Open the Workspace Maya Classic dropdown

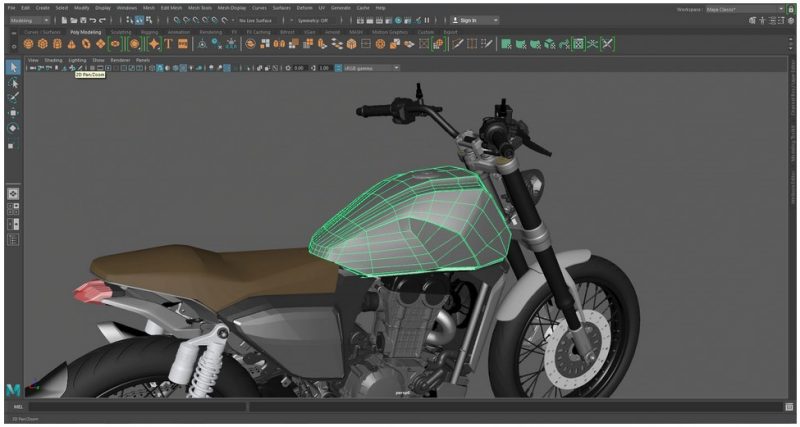(745, 9)
